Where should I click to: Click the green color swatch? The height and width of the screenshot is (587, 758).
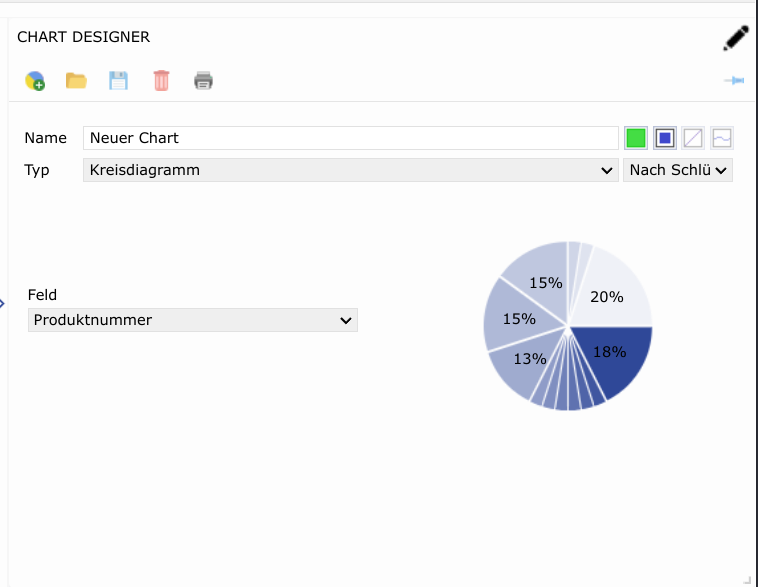point(636,138)
